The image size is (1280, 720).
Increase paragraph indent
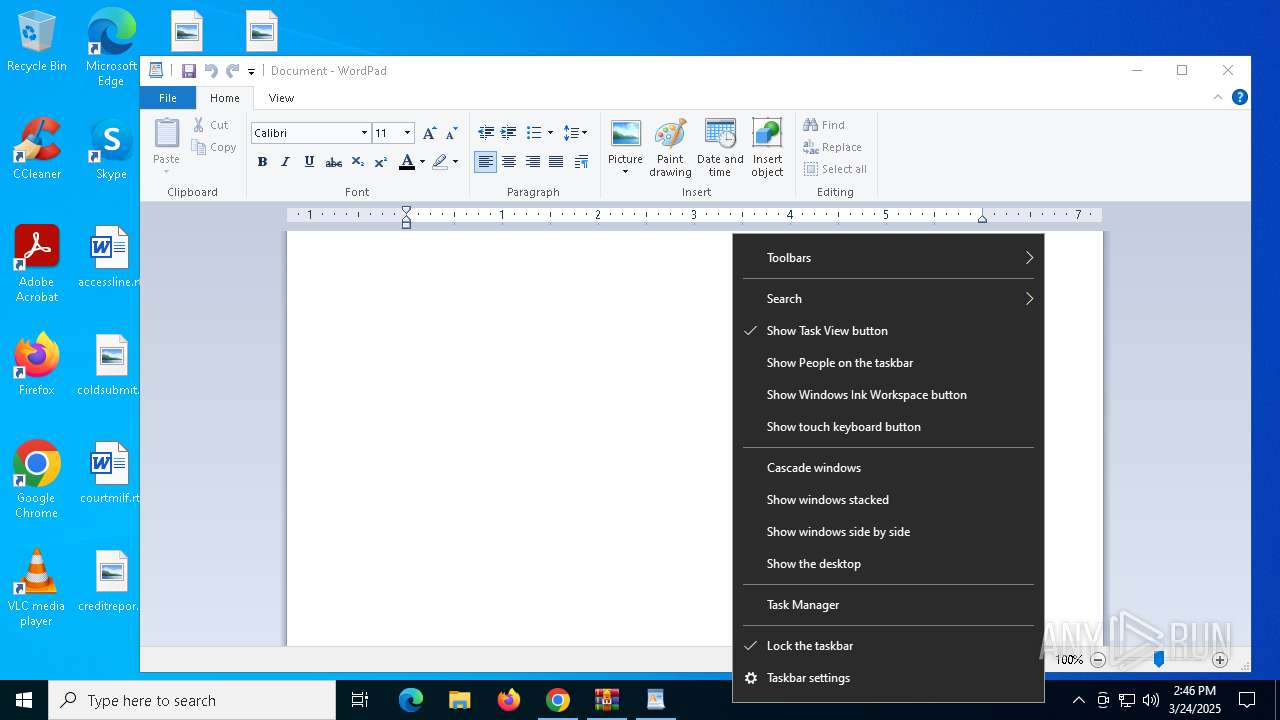[x=509, y=133]
